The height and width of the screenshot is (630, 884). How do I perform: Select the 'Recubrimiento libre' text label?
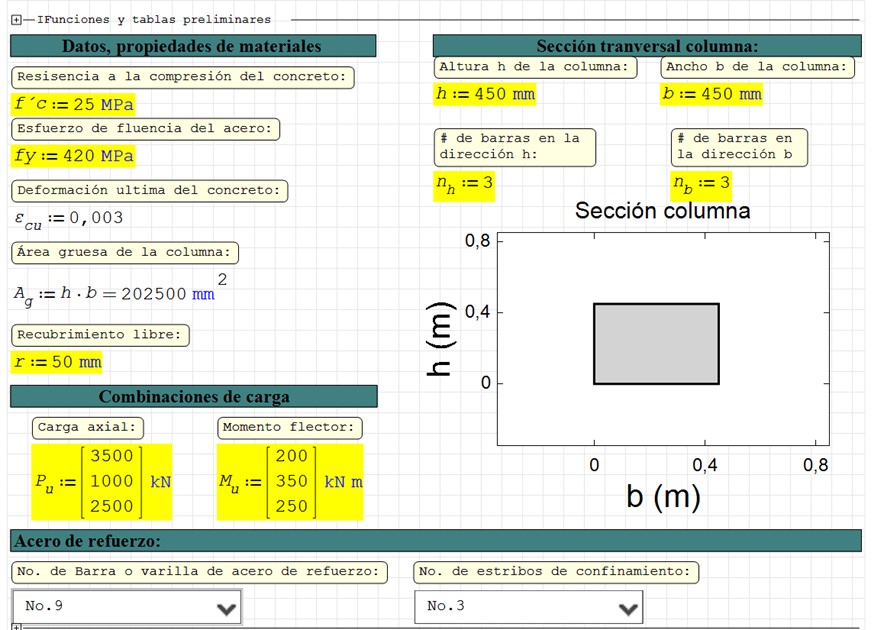(100, 335)
